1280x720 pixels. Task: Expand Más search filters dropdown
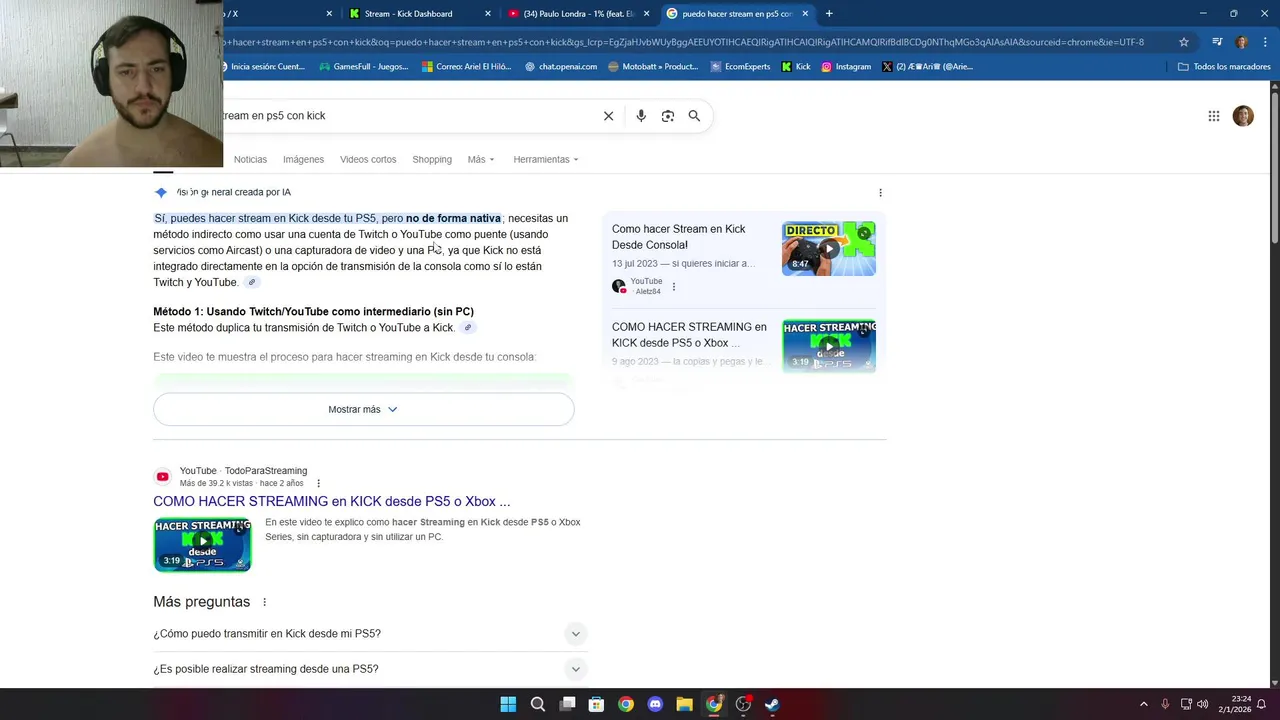click(x=481, y=160)
